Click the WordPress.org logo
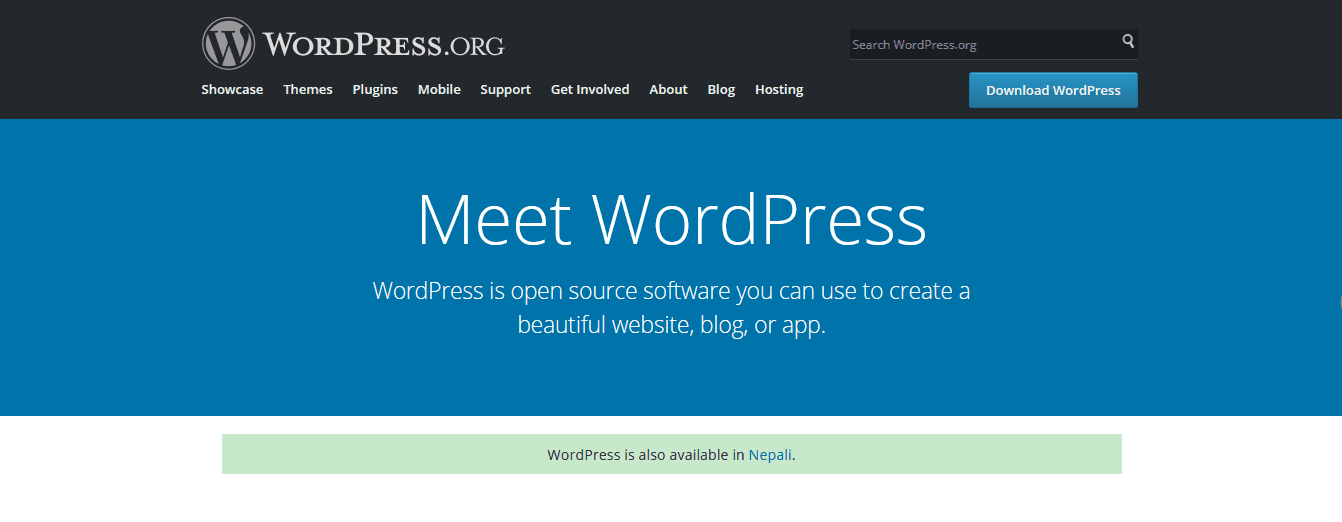The width and height of the screenshot is (1342, 522). tap(353, 44)
